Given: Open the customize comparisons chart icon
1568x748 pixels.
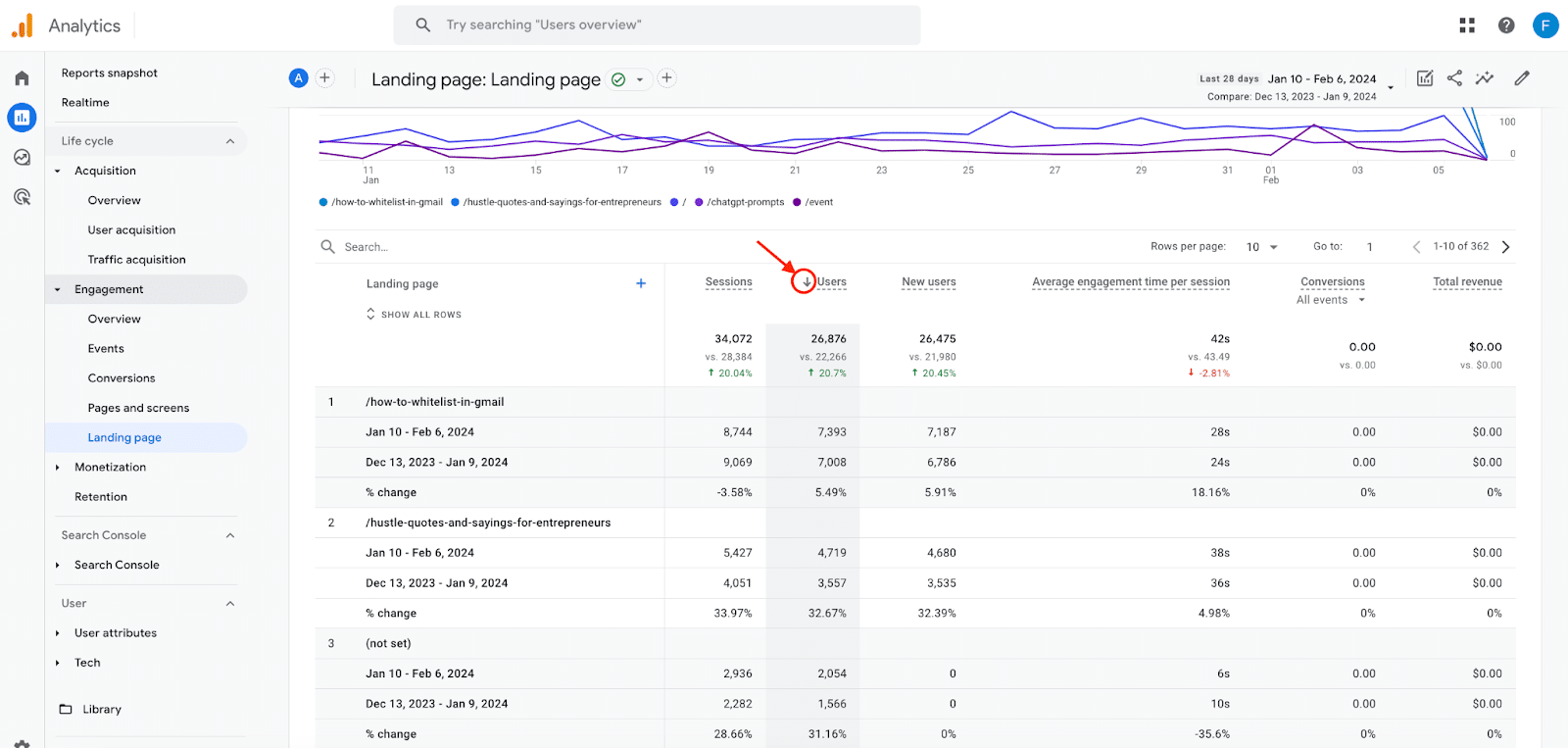Looking at the screenshot, I should (1425, 78).
